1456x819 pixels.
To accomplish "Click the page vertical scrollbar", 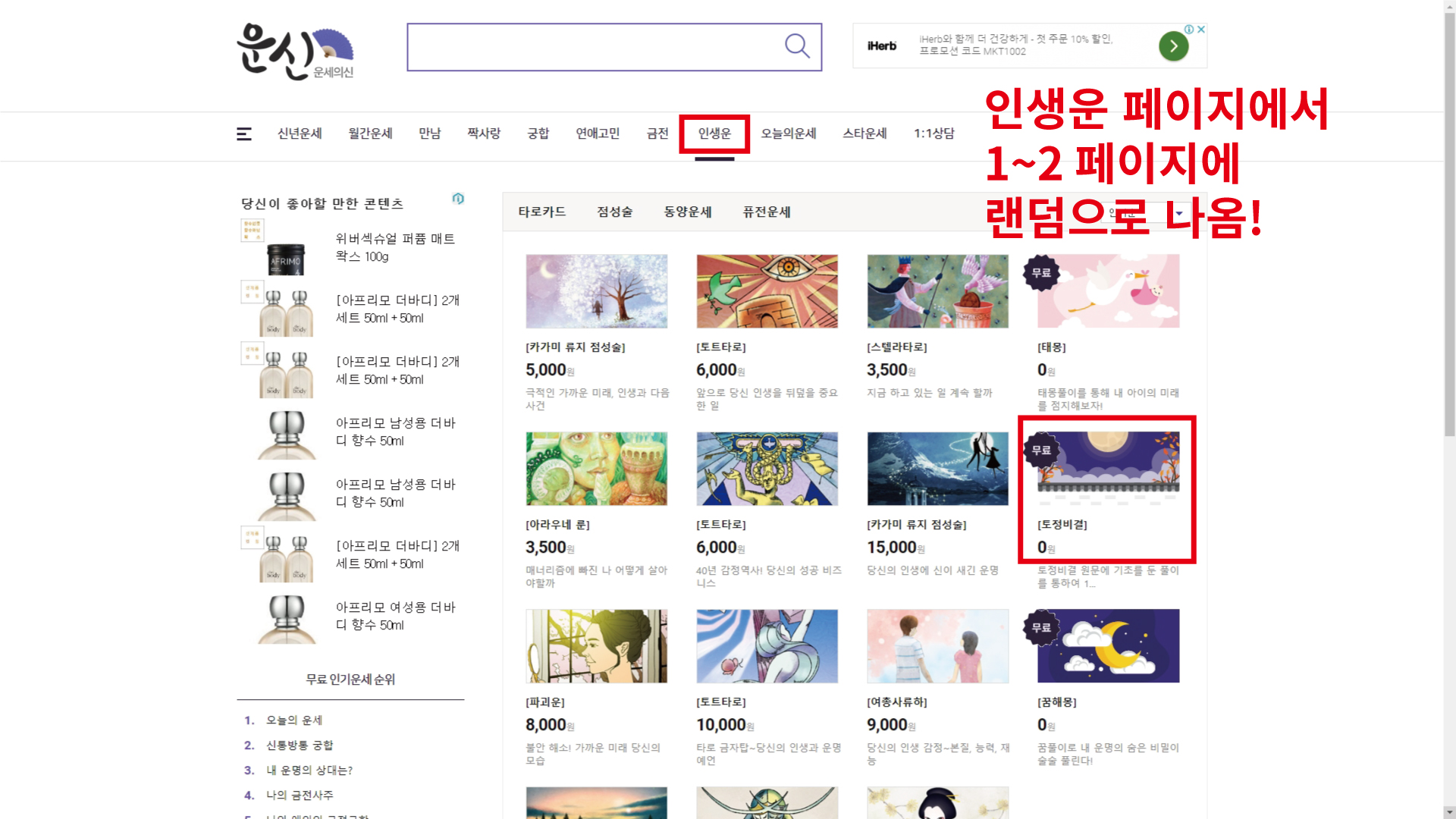I will click(x=1449, y=227).
